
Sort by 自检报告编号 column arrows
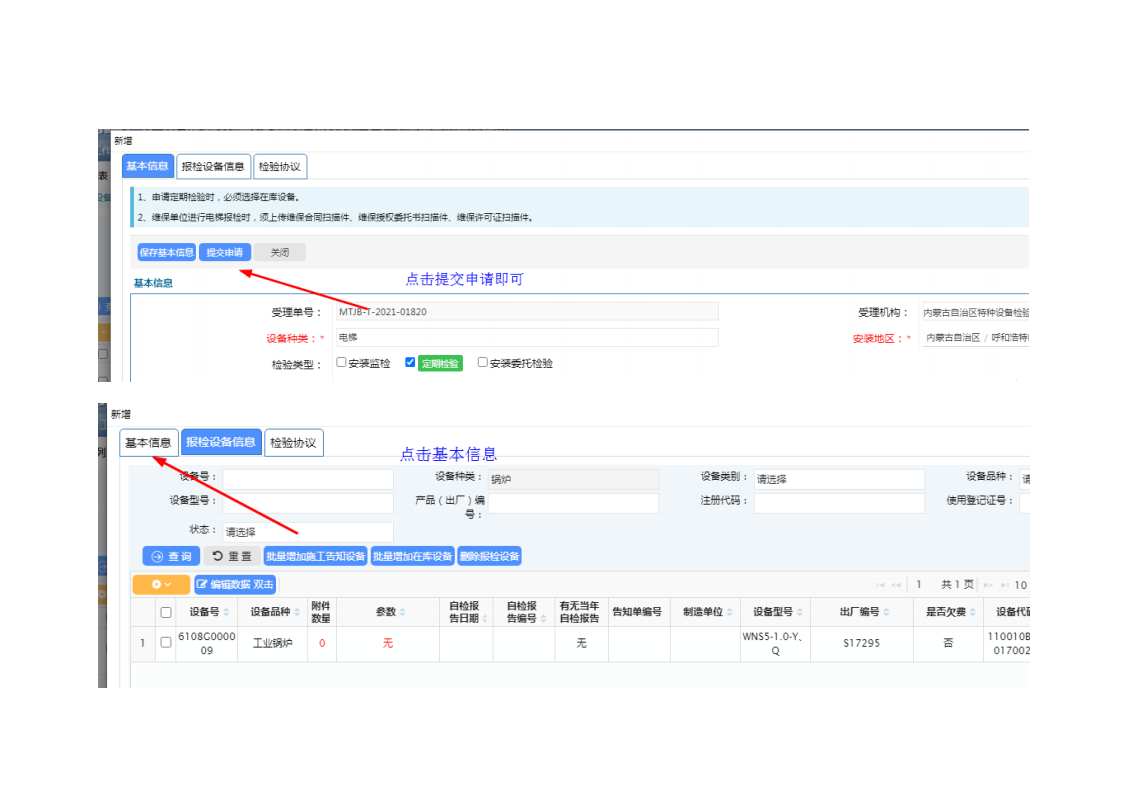click(543, 619)
